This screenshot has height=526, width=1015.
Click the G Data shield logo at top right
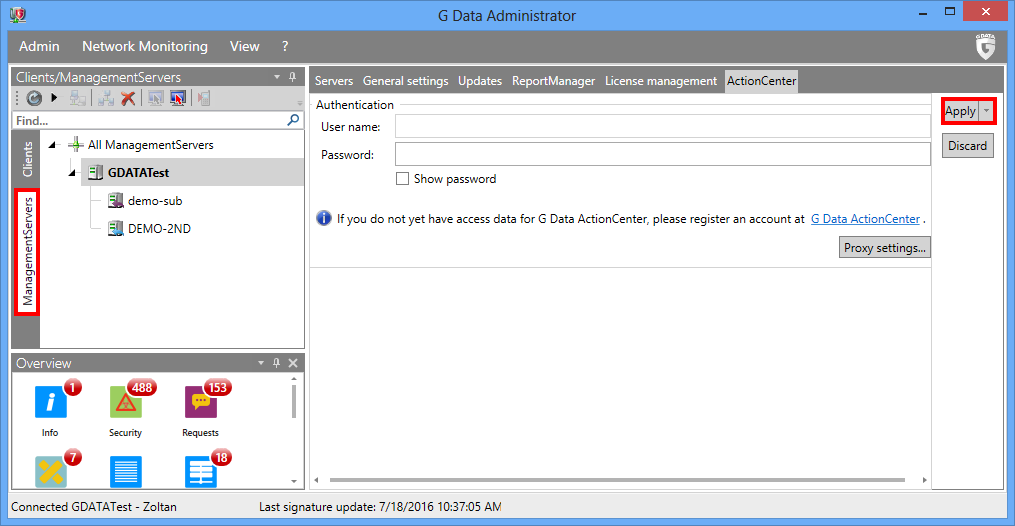(985, 47)
